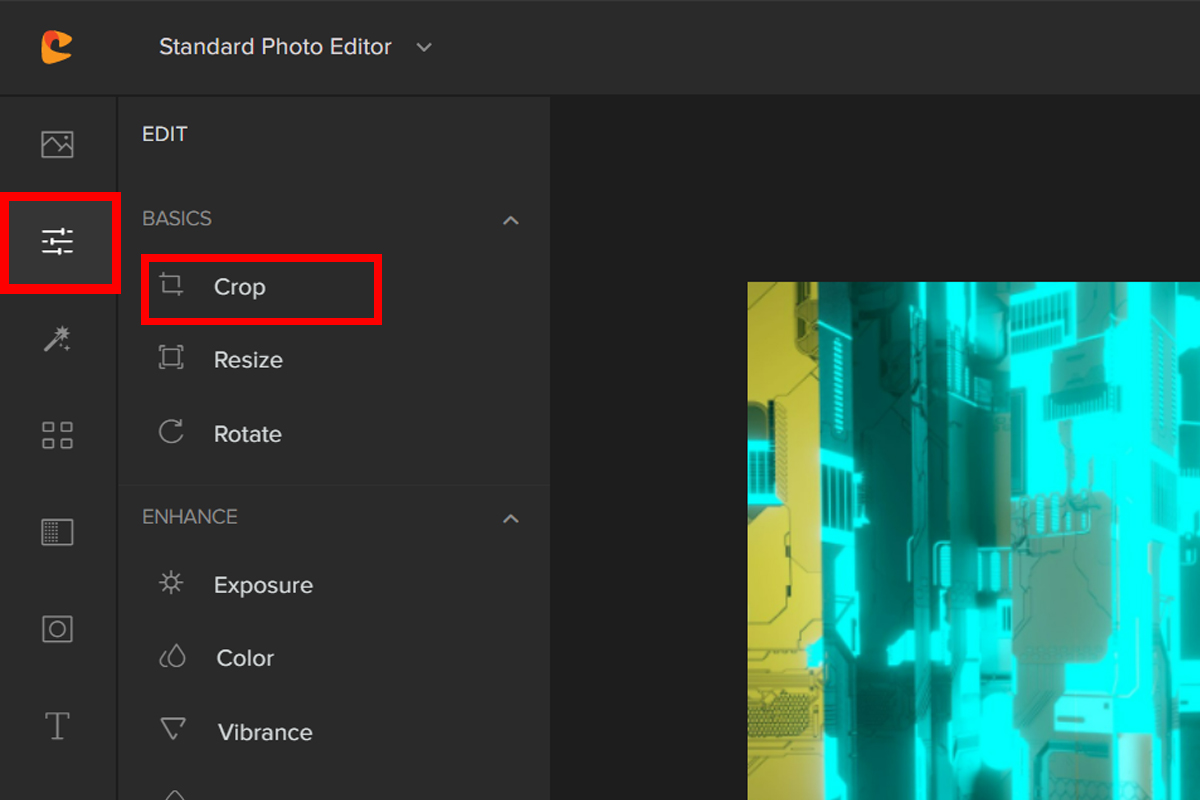Select the Edit sliders sidebar icon
The image size is (1200, 800).
tap(58, 241)
